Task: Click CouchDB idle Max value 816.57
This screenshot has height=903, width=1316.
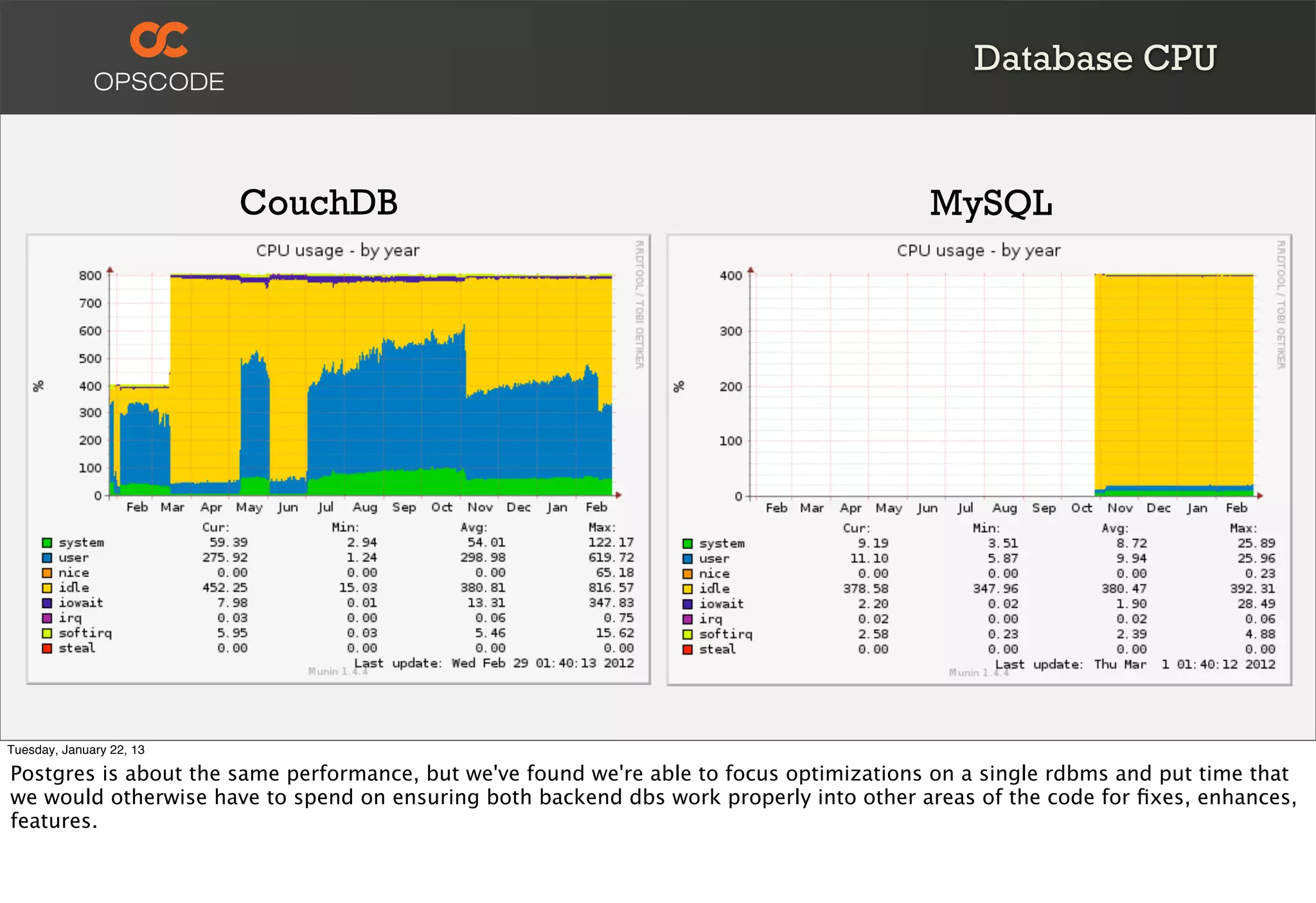Action: coord(611,587)
